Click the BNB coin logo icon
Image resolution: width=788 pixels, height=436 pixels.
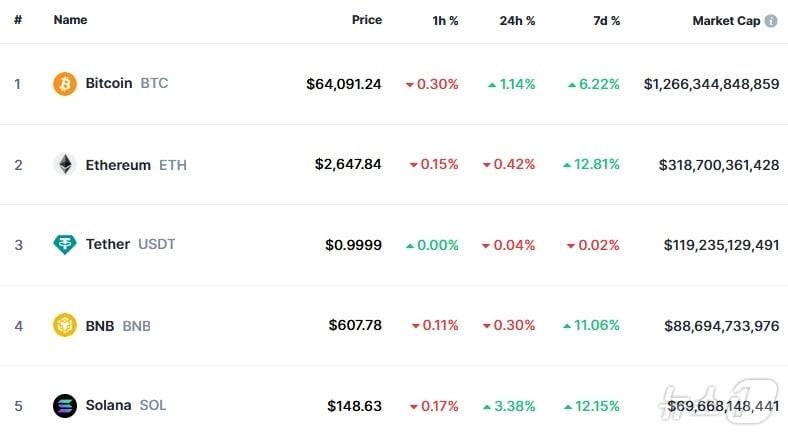pyautogui.click(x=65, y=325)
